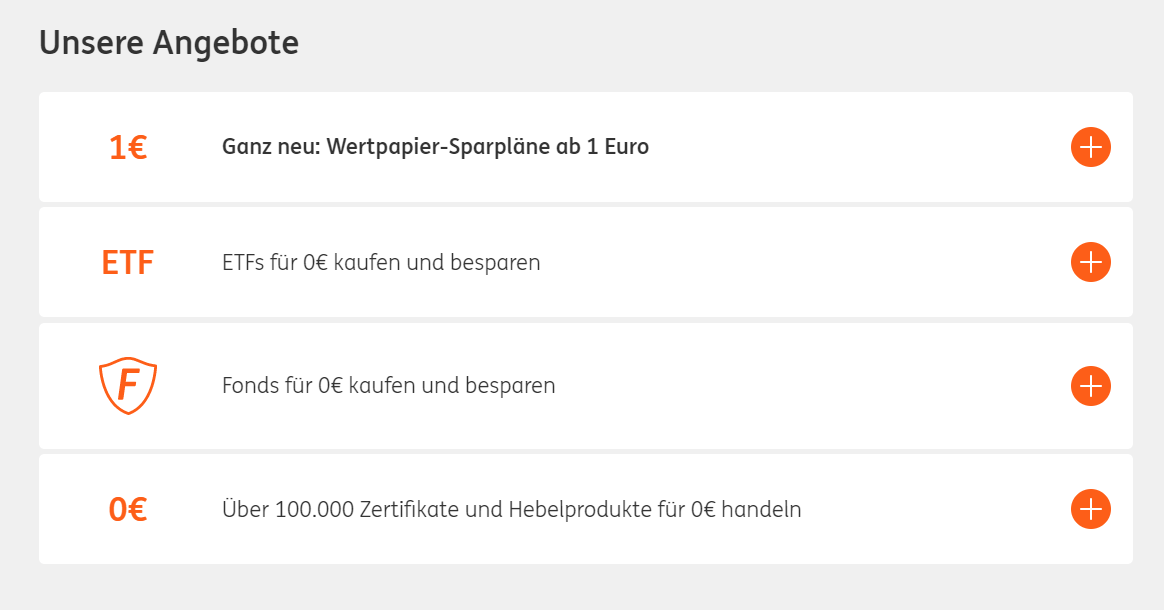Expand the ETFs offer using its plus button
This screenshot has width=1164, height=610.
point(1090,262)
